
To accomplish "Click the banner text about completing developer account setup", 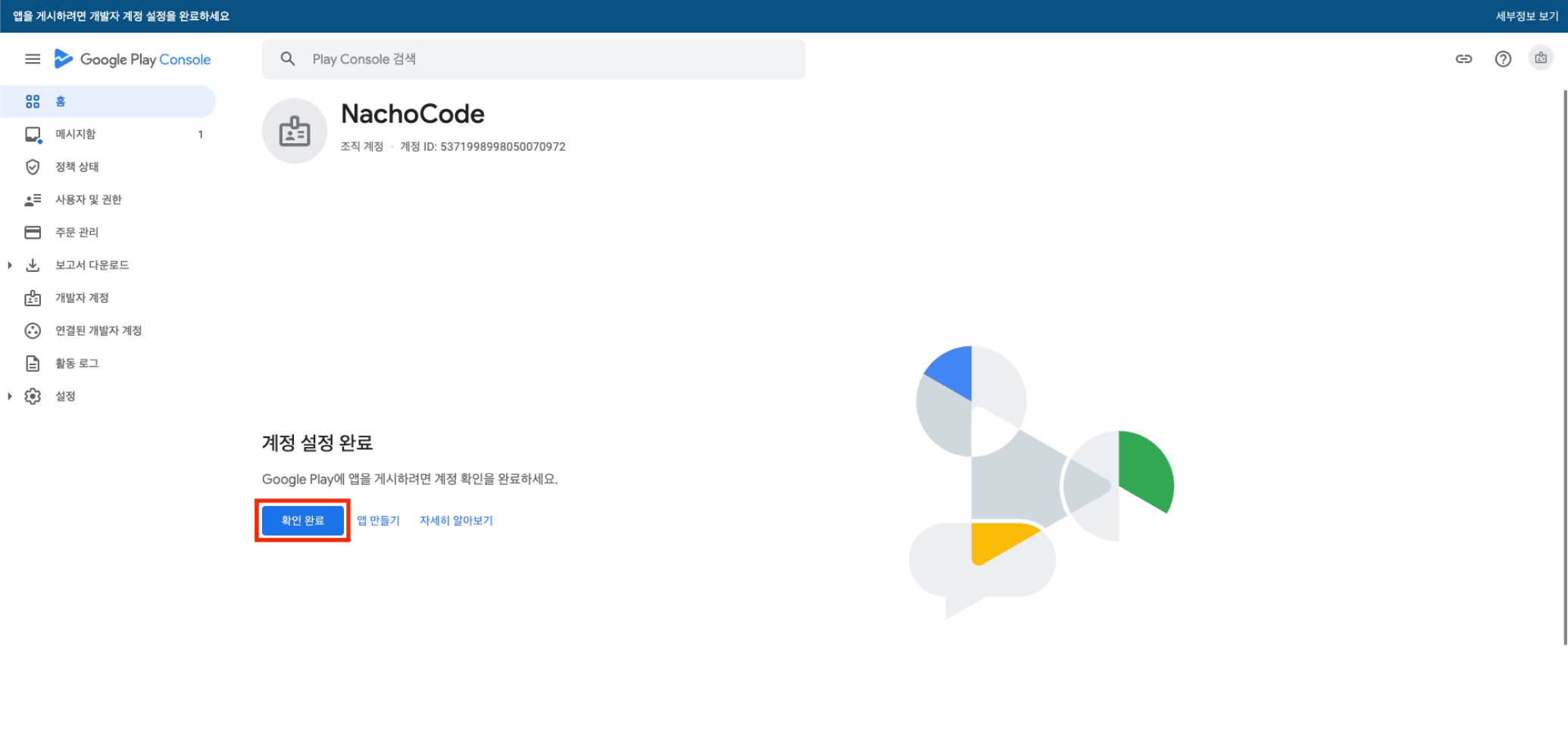I will (121, 16).
